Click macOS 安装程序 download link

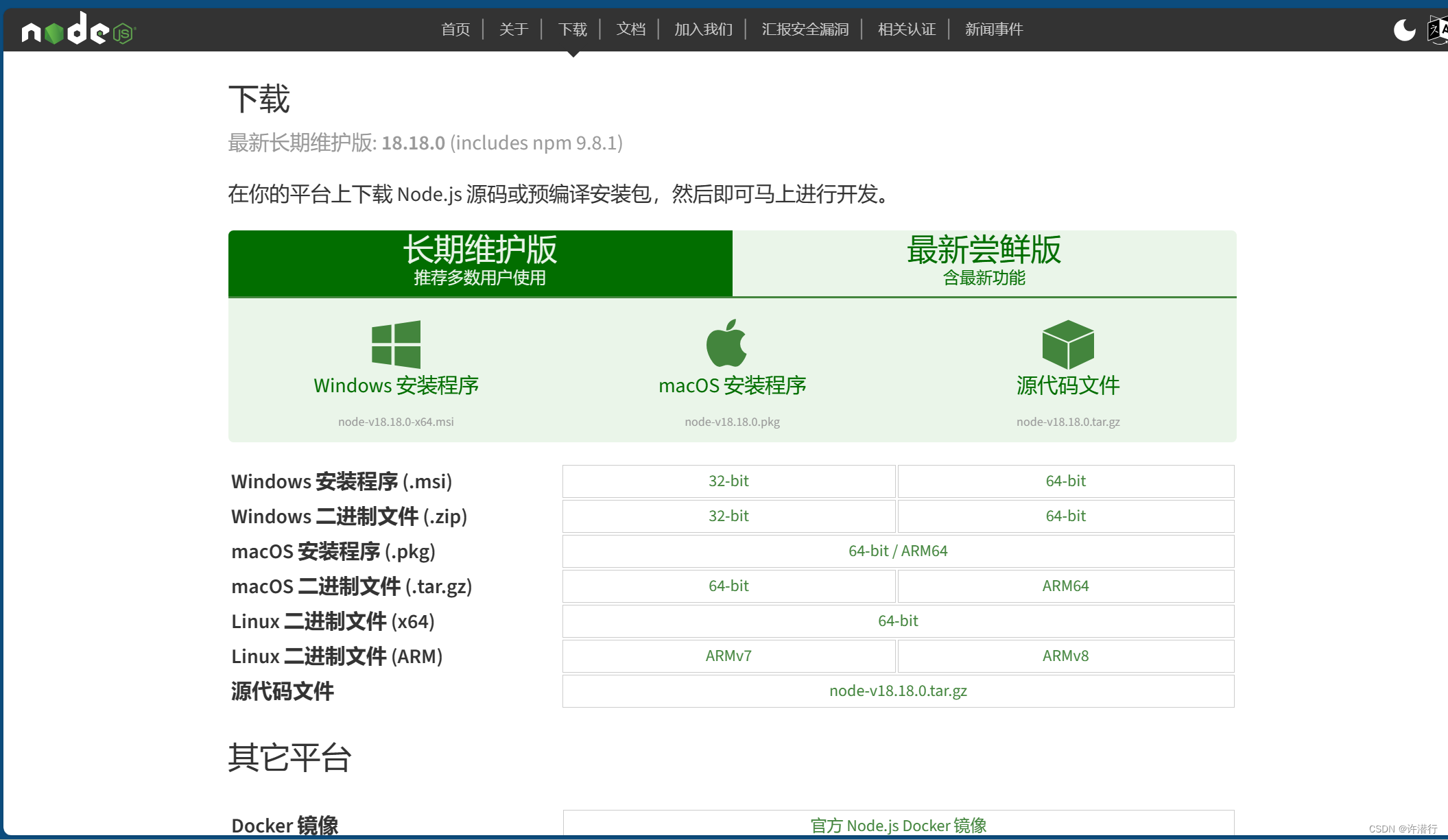pyautogui.click(x=732, y=385)
